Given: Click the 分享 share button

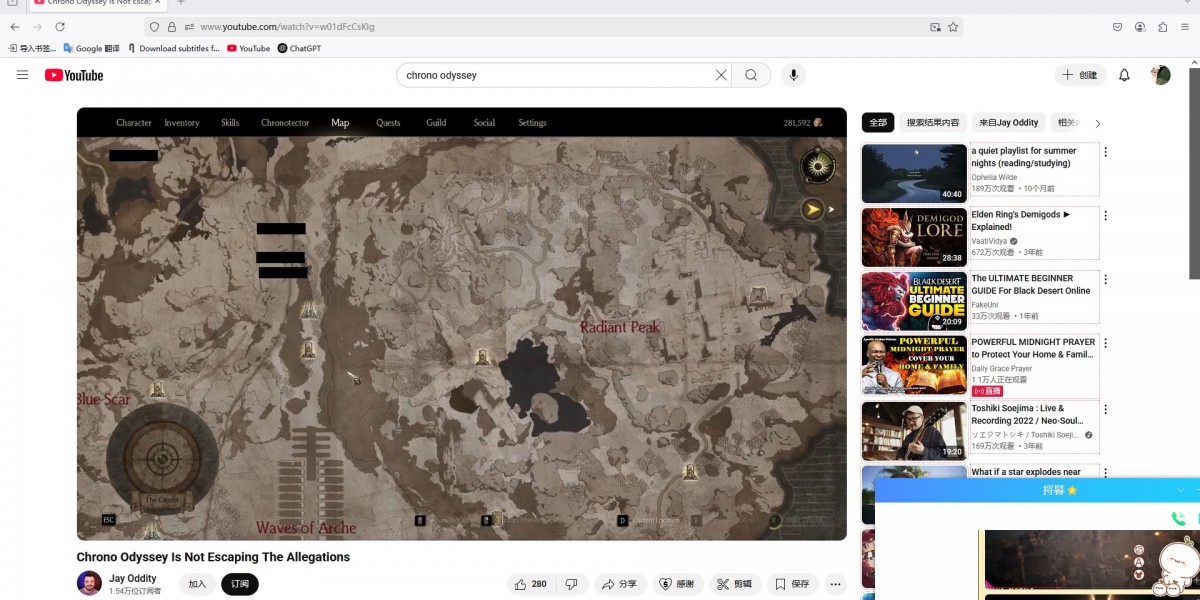Looking at the screenshot, I should coord(620,584).
